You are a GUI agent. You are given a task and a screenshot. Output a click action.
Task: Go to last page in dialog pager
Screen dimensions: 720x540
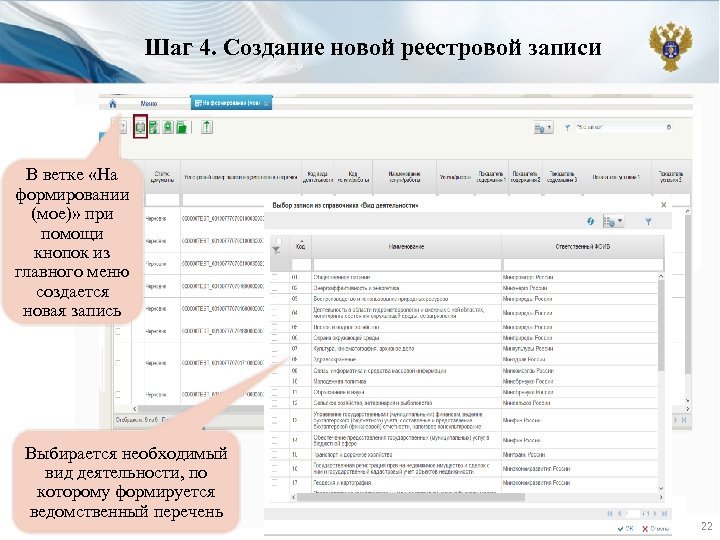pyautogui.click(x=664, y=513)
